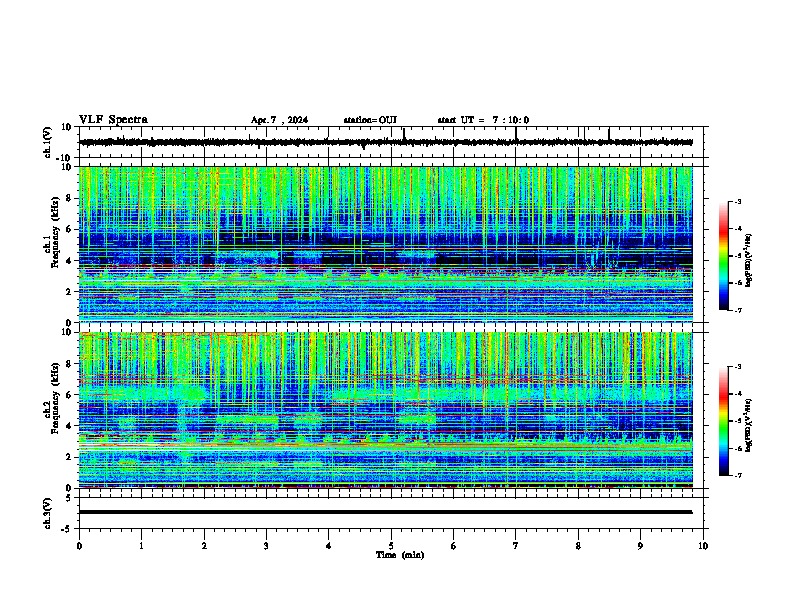Screen dimensions: 792x612
Task: Click the log(PSD) label beside lower colour bar
Action: [x=749, y=425]
